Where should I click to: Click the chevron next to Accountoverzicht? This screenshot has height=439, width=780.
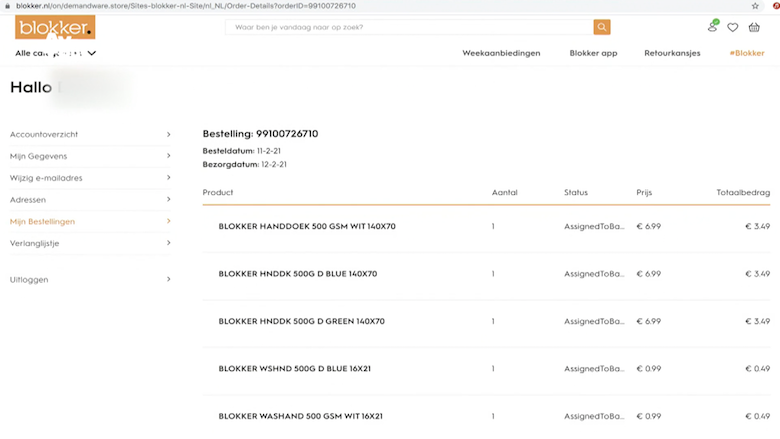(168, 134)
